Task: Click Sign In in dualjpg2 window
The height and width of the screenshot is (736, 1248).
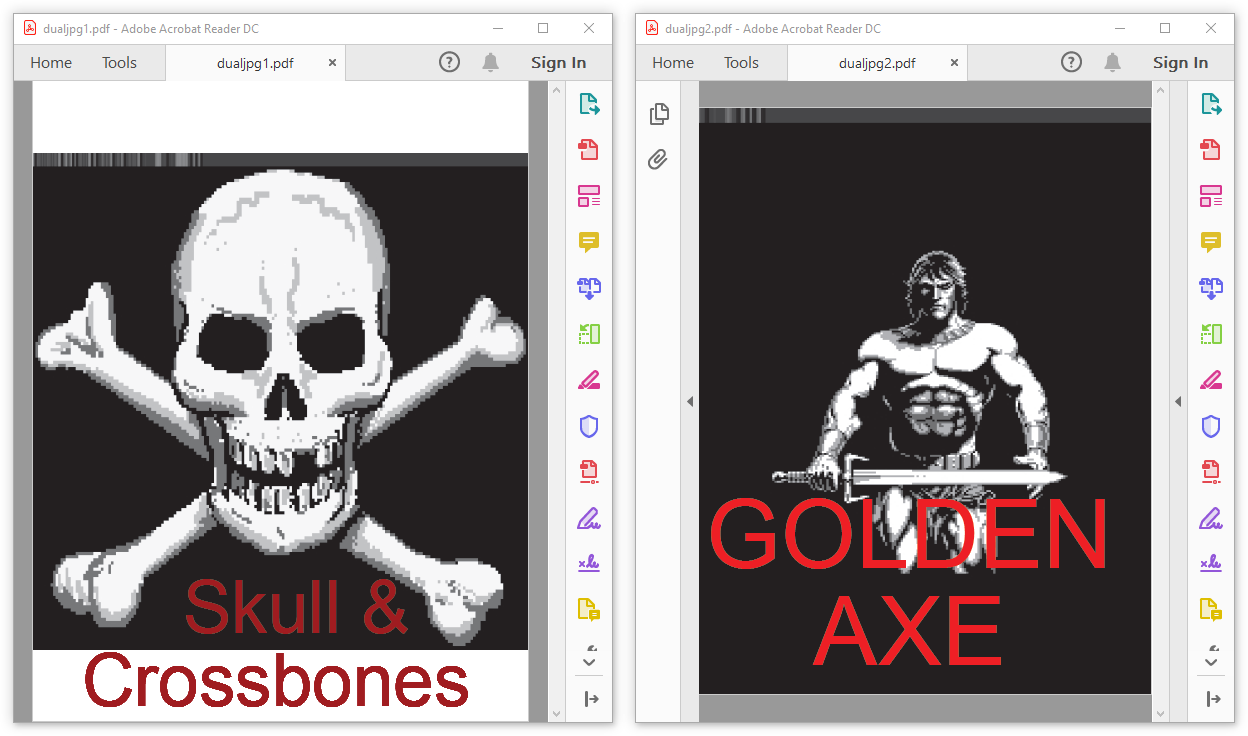Action: (1180, 61)
